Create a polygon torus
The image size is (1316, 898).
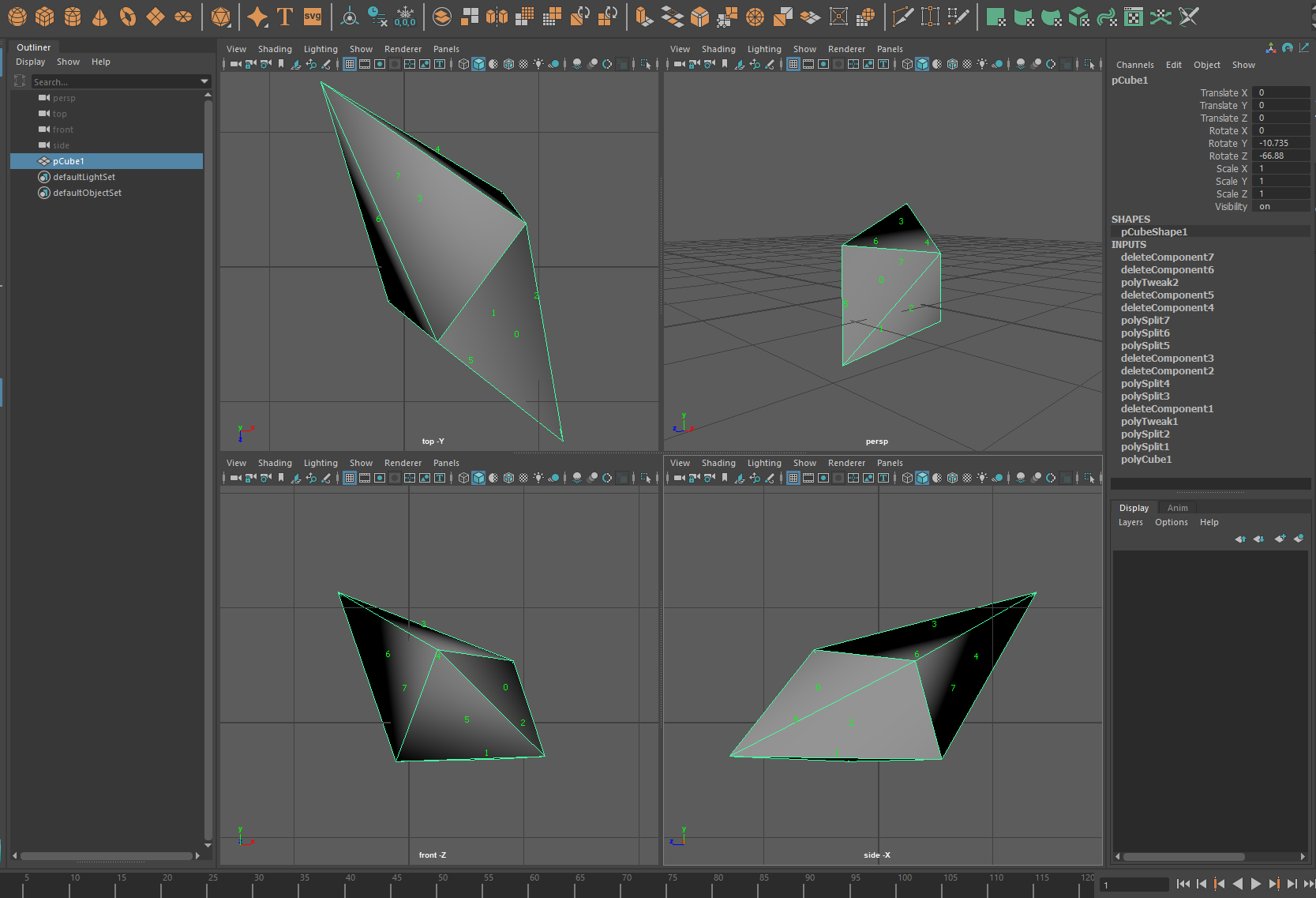tap(127, 16)
